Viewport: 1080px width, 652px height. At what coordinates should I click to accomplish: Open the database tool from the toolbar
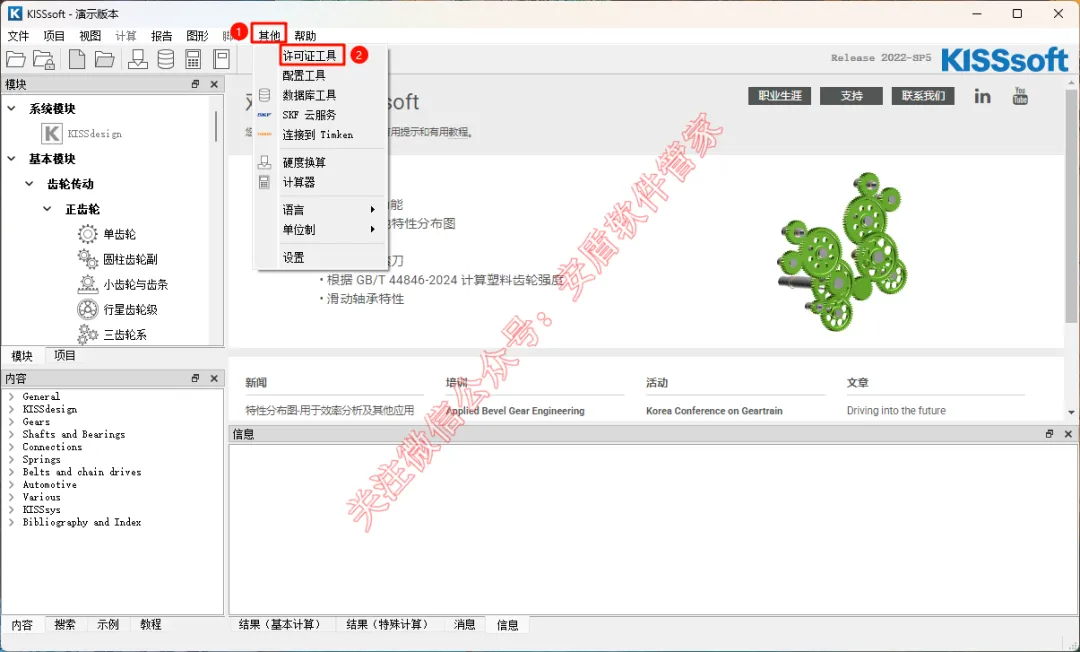coord(165,59)
